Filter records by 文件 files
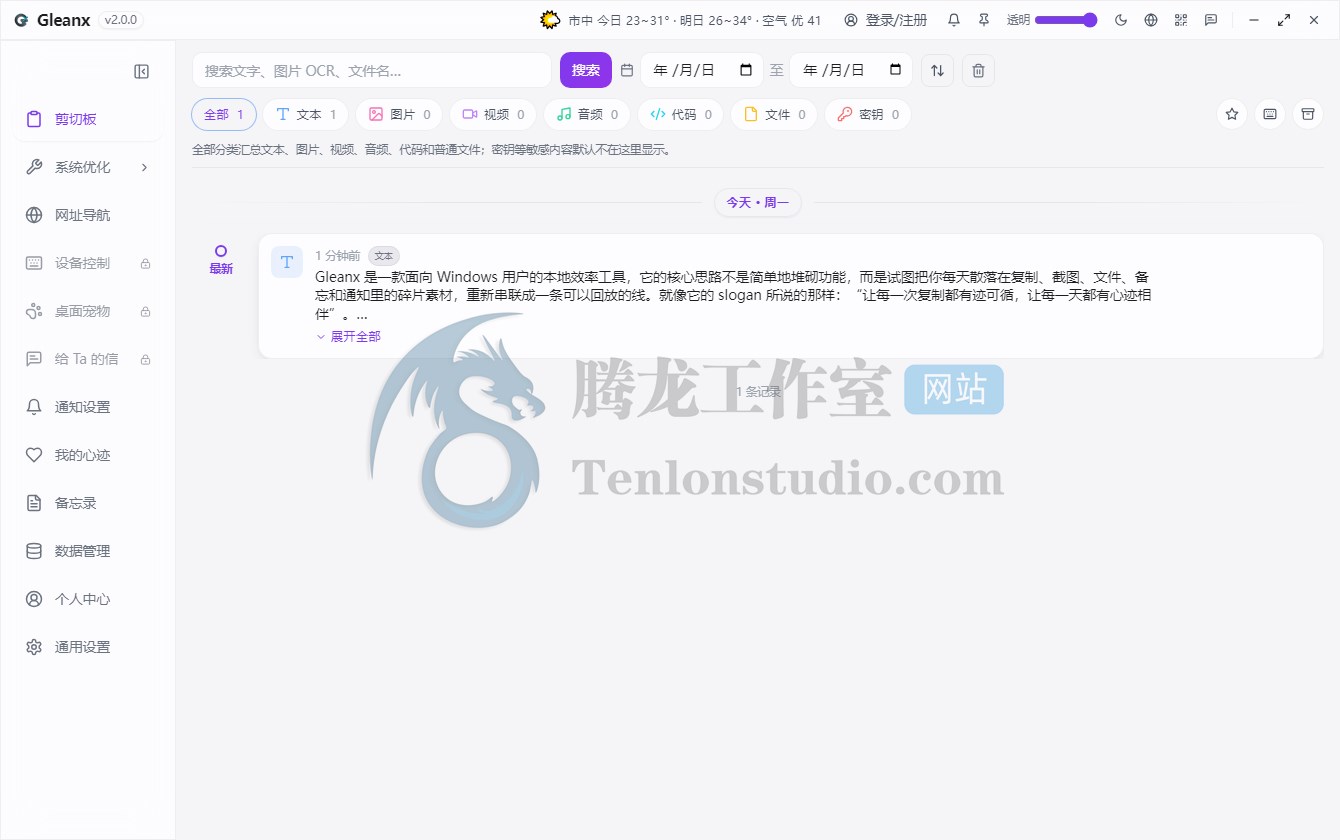 [774, 114]
